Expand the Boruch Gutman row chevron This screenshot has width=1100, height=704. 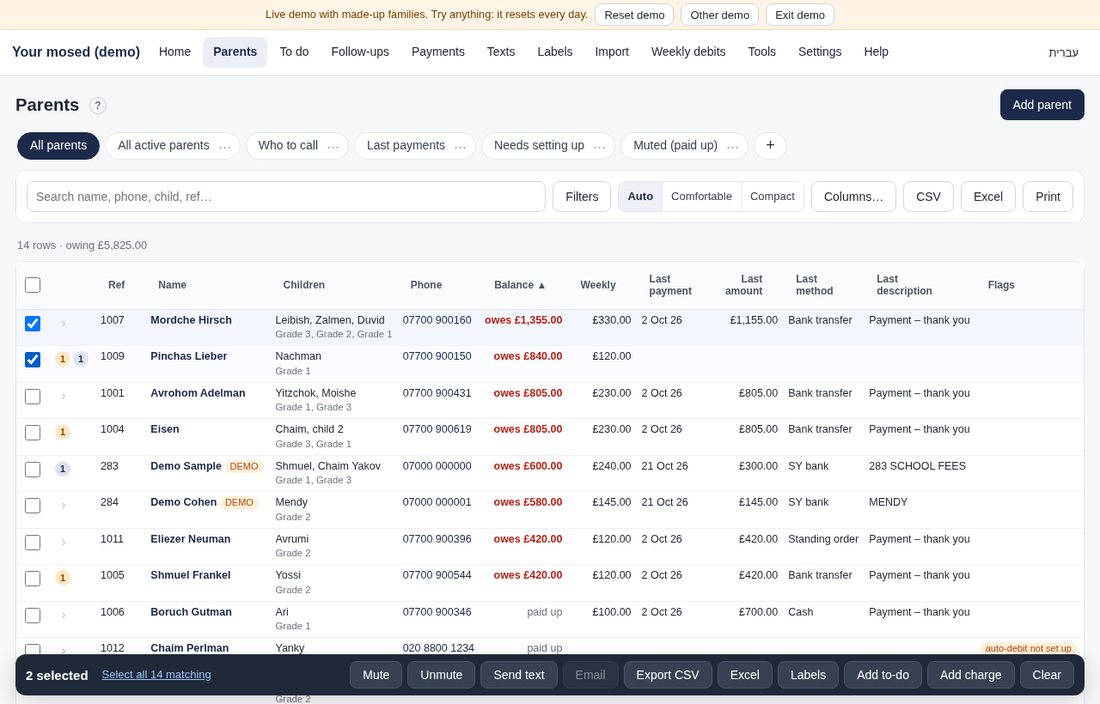click(x=63, y=615)
